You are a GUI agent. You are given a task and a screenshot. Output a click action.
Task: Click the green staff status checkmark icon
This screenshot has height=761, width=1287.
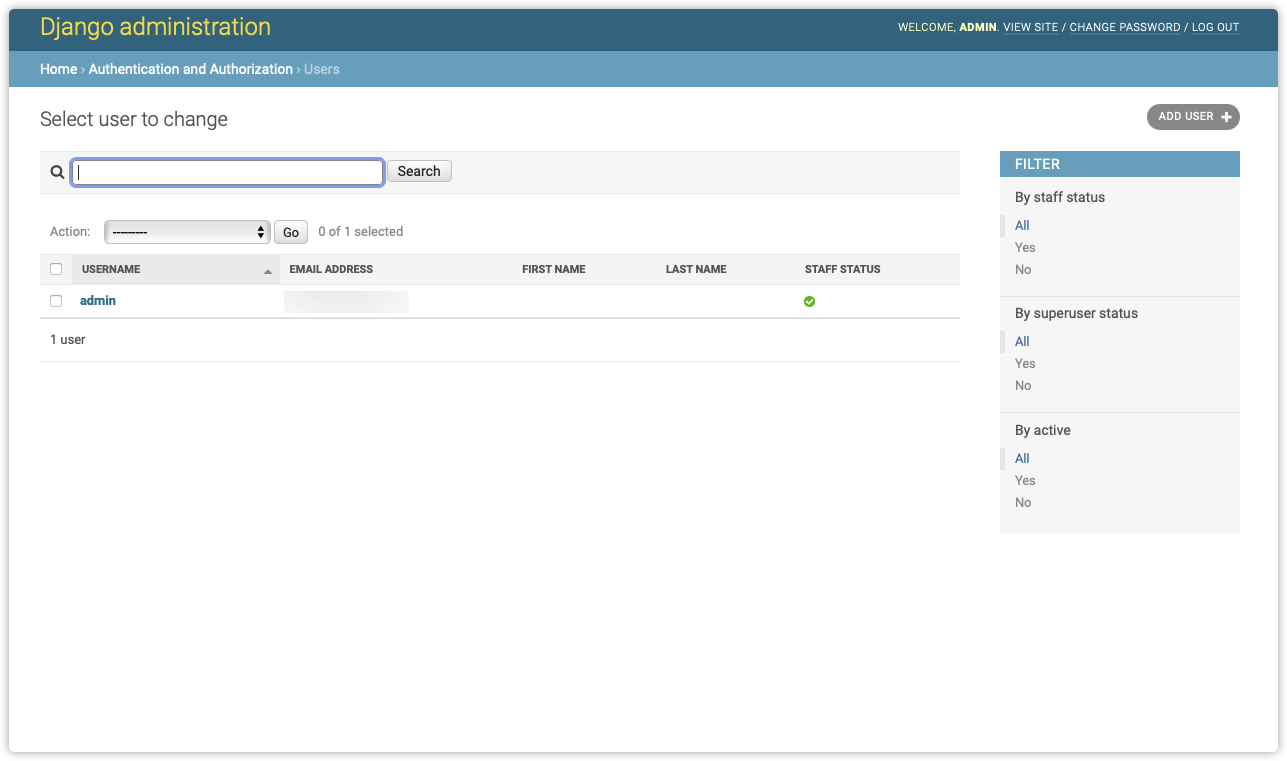tap(809, 301)
